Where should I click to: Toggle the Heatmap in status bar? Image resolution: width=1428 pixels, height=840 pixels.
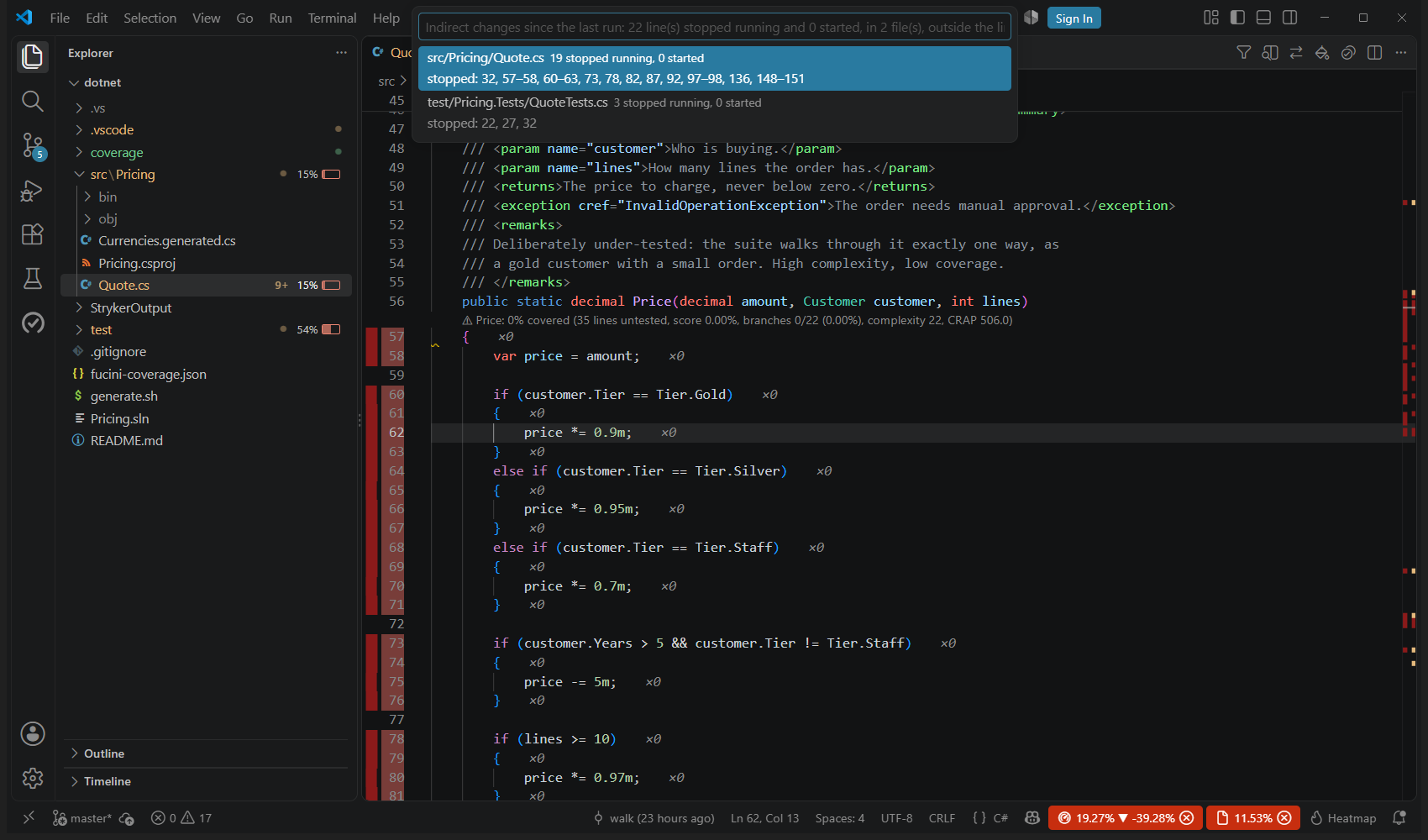pos(1343,818)
